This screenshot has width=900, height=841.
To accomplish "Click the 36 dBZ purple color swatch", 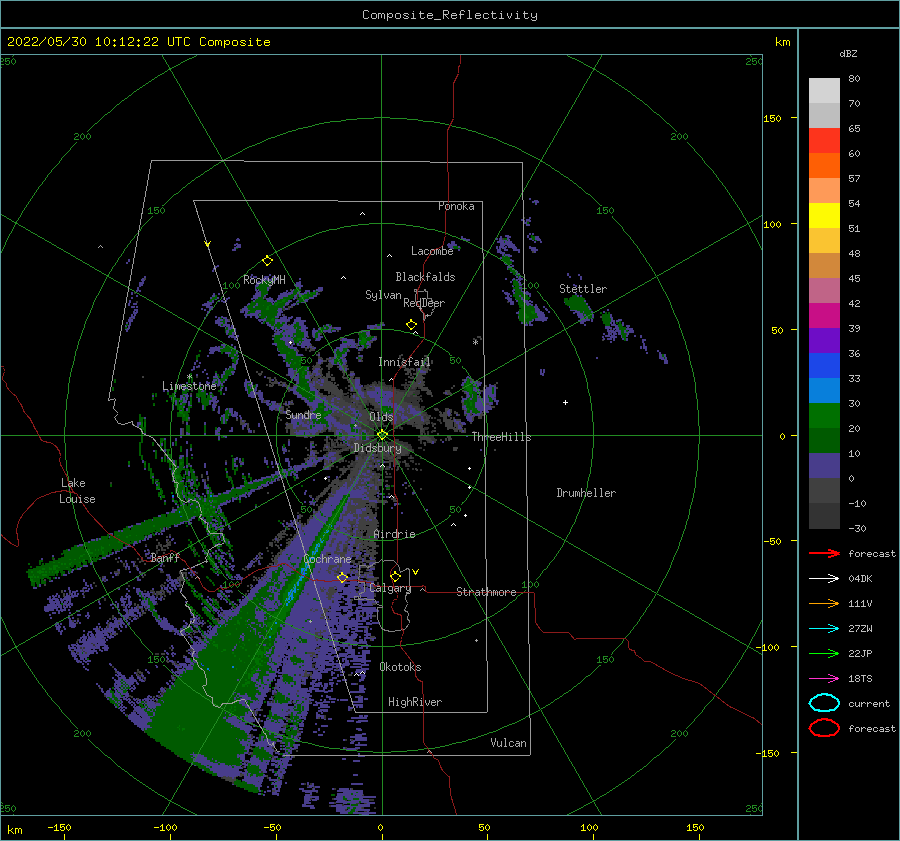I will (824, 340).
